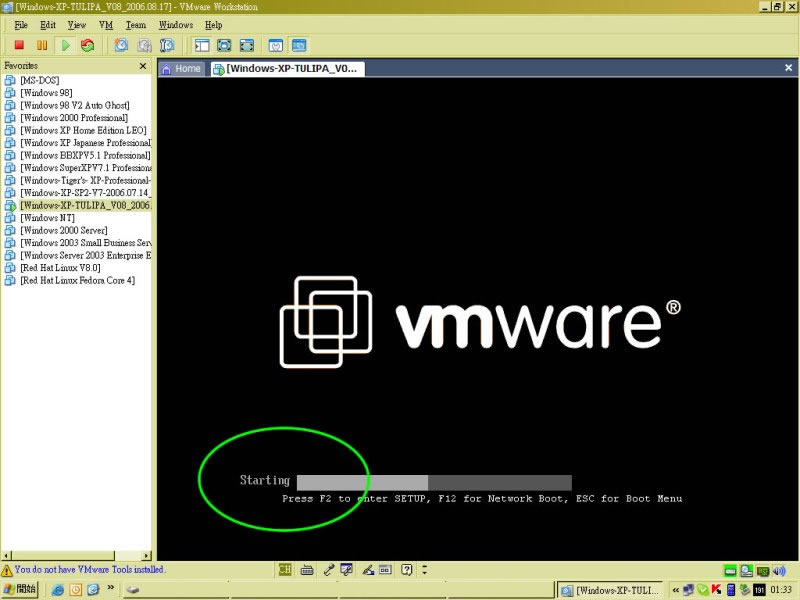Close the Favorites panel
The image size is (800, 600).
pos(143,66)
